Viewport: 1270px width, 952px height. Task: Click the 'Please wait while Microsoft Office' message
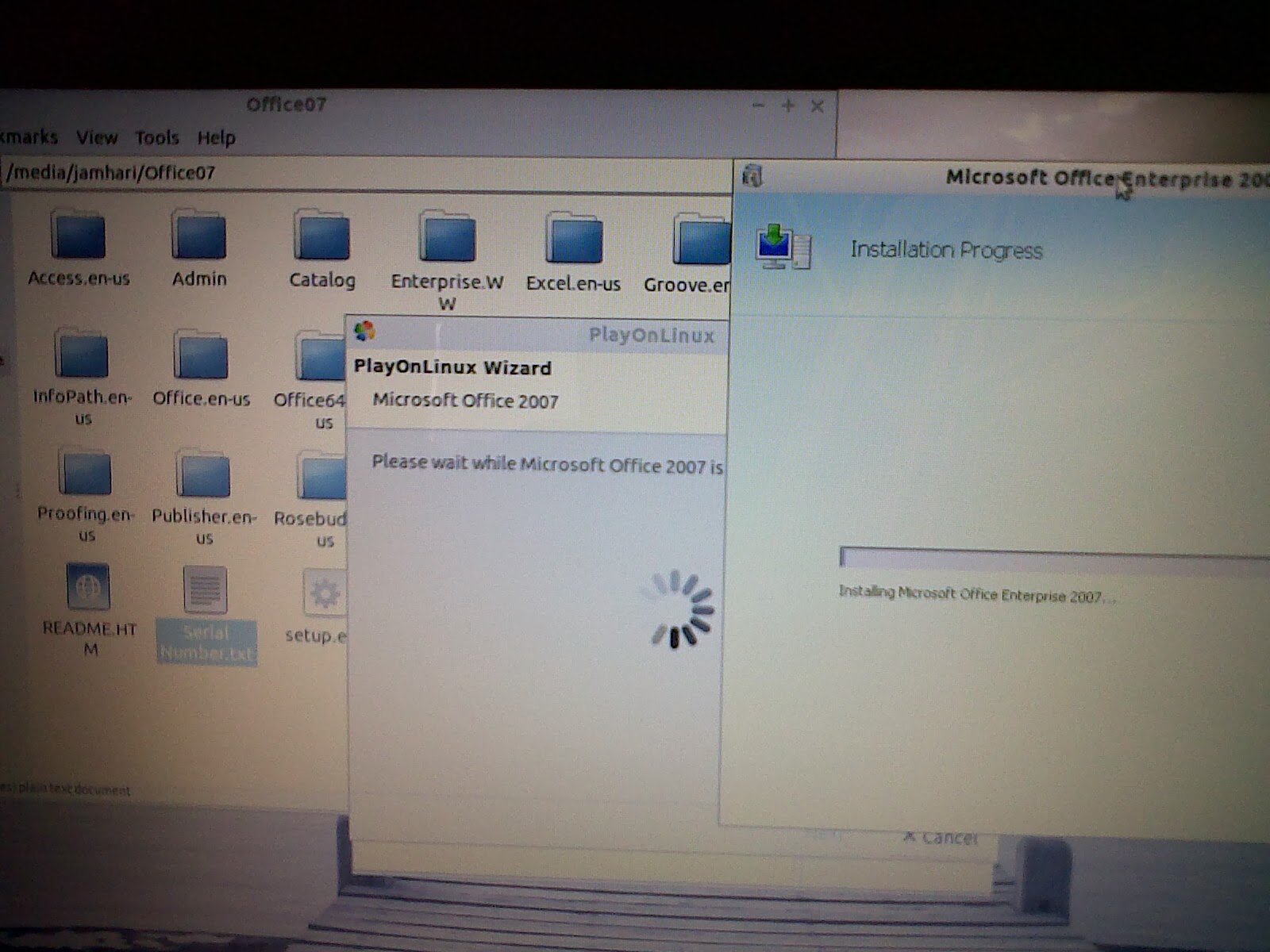548,464
